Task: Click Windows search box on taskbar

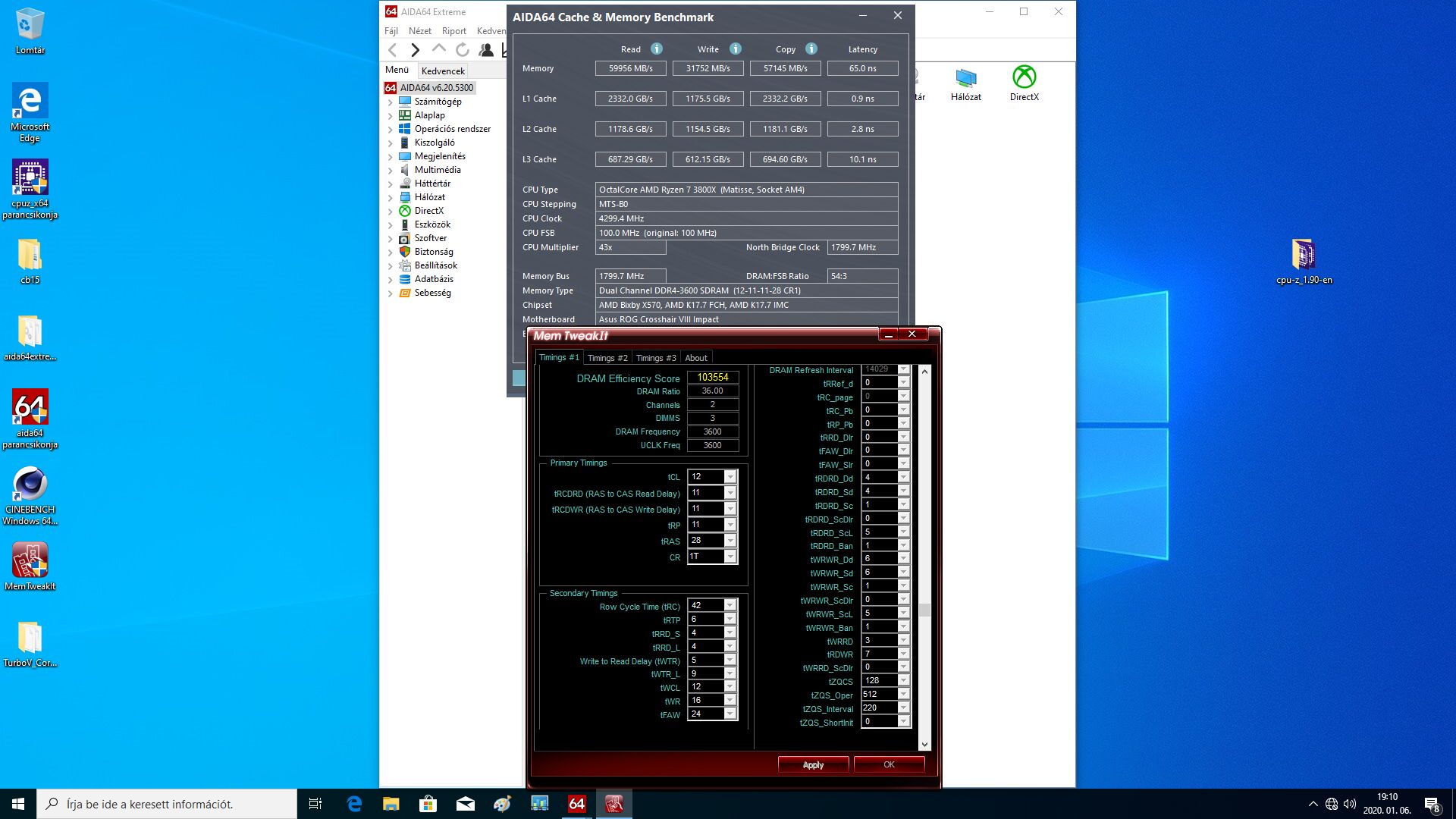Action: pos(167,804)
